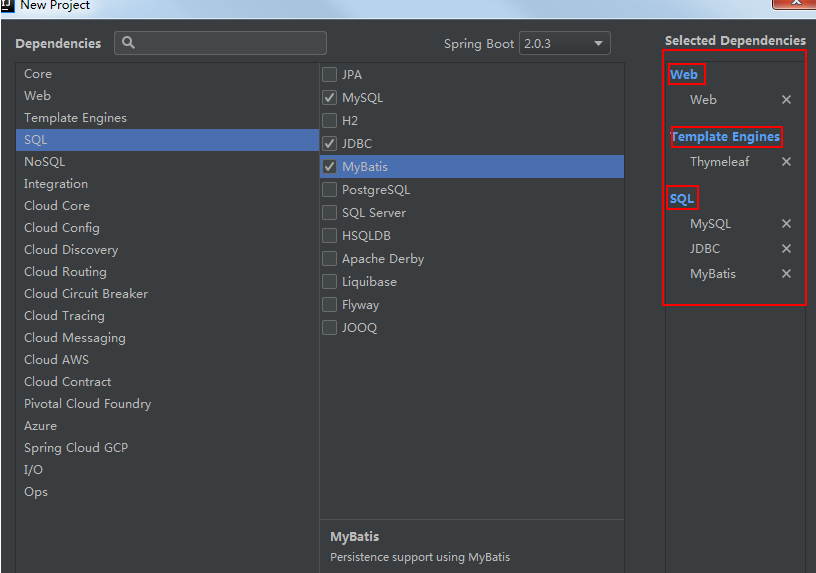Click the search magnifier icon
The height and width of the screenshot is (573, 816).
[x=128, y=43]
